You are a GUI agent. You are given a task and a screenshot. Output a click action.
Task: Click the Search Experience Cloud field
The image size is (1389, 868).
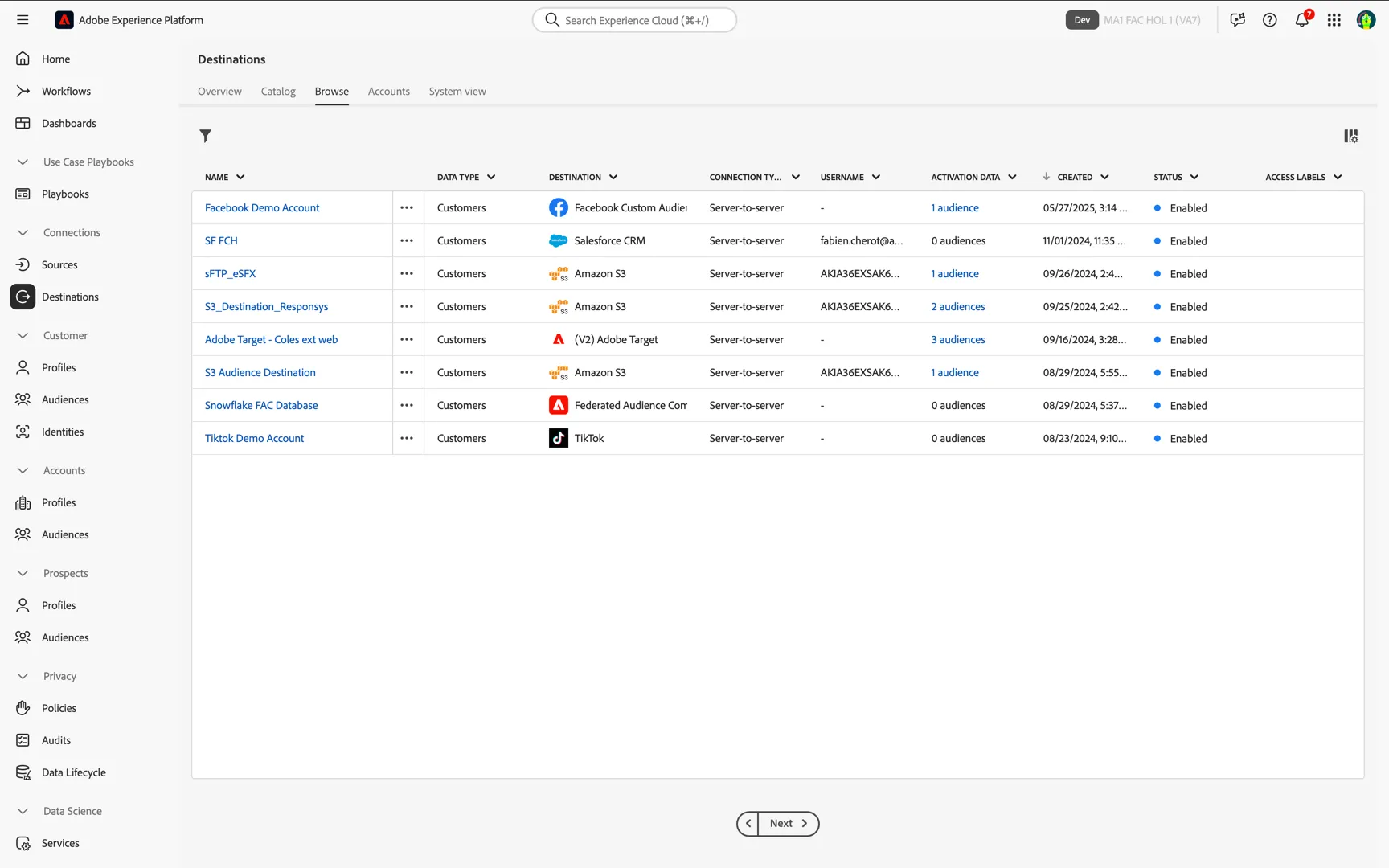click(634, 20)
